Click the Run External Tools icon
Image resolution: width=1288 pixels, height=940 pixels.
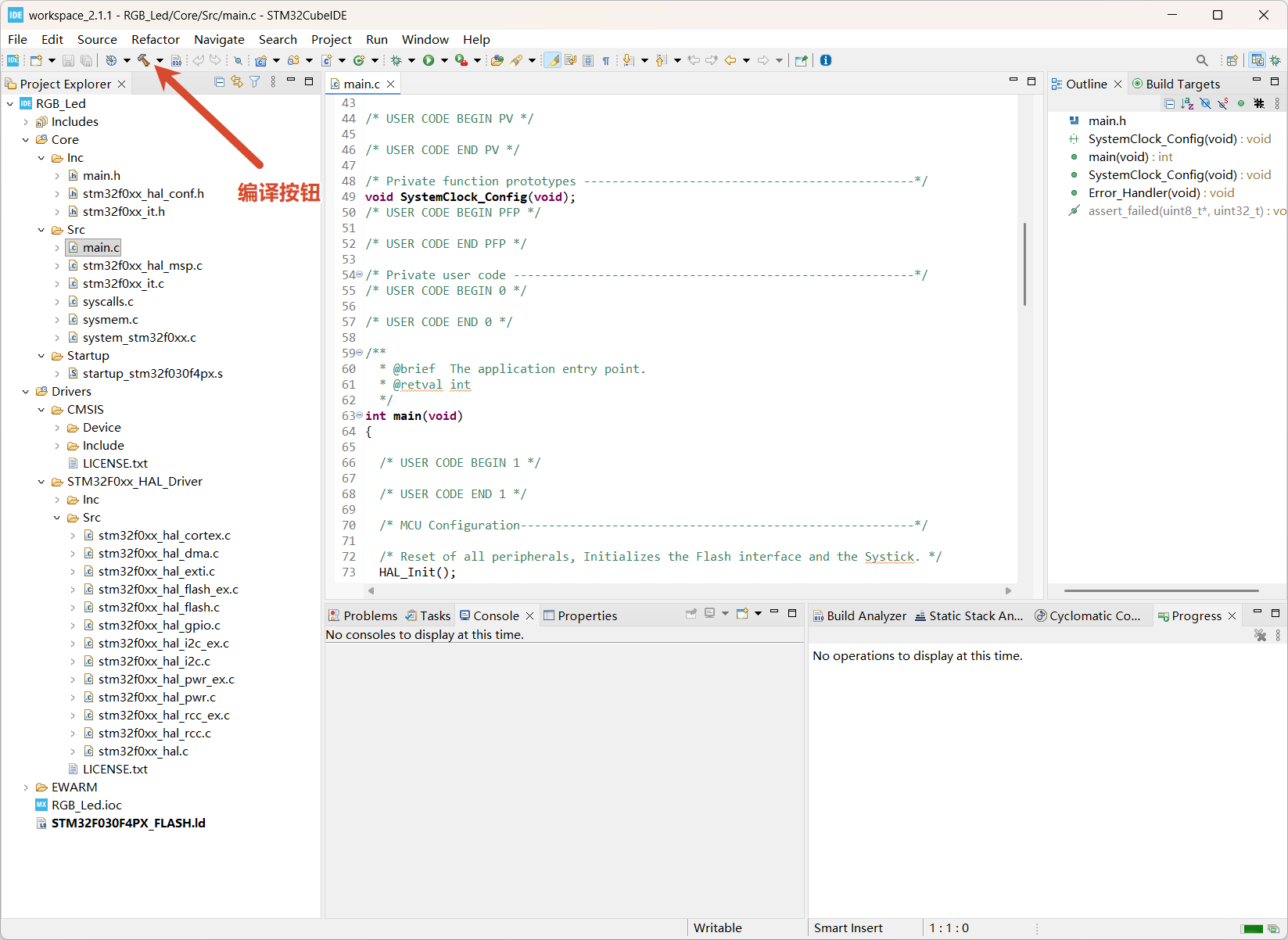coord(461,60)
